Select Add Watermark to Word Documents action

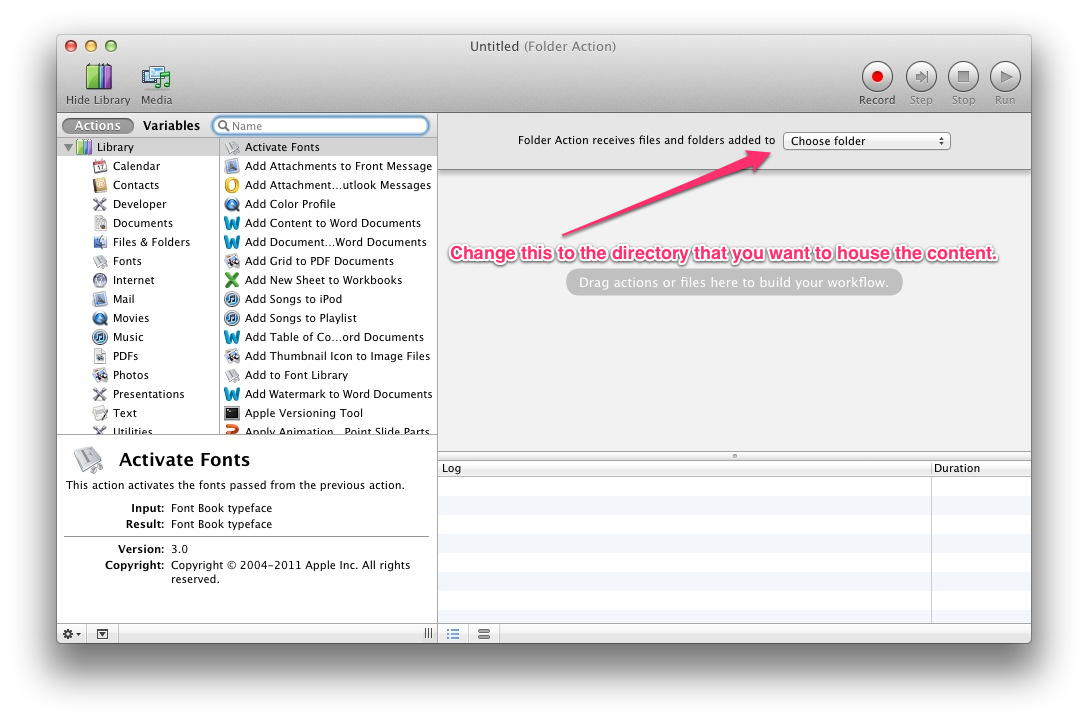click(x=329, y=394)
